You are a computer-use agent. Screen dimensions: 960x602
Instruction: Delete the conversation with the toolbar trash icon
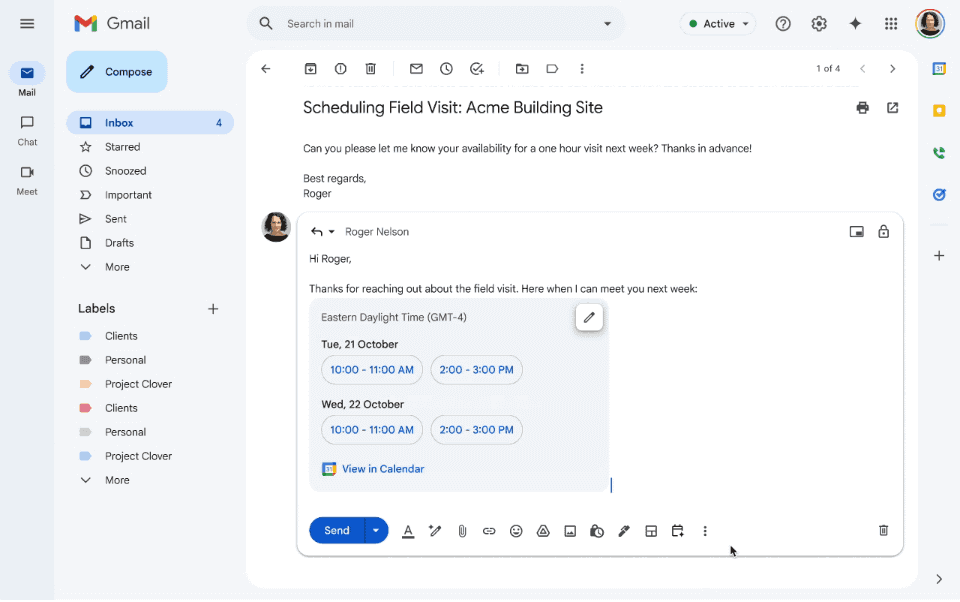370,69
